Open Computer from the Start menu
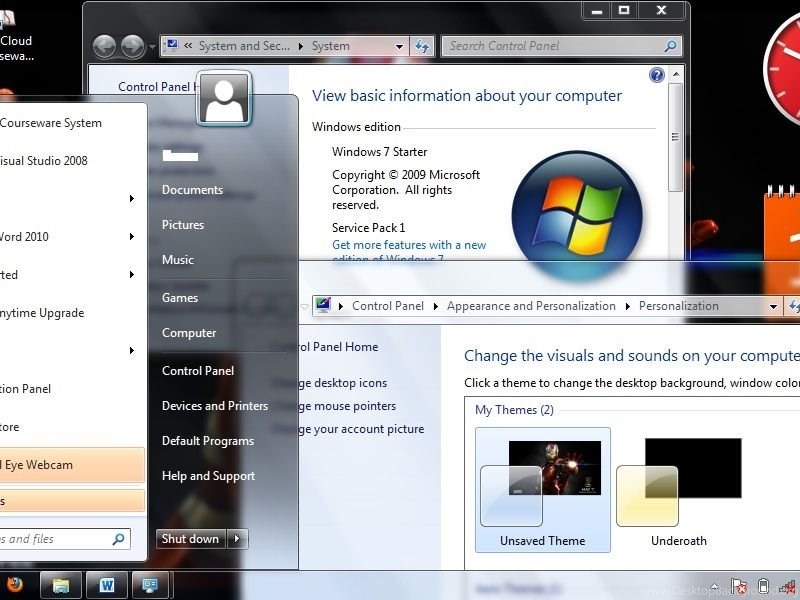Image resolution: width=800 pixels, height=600 pixels. (189, 333)
